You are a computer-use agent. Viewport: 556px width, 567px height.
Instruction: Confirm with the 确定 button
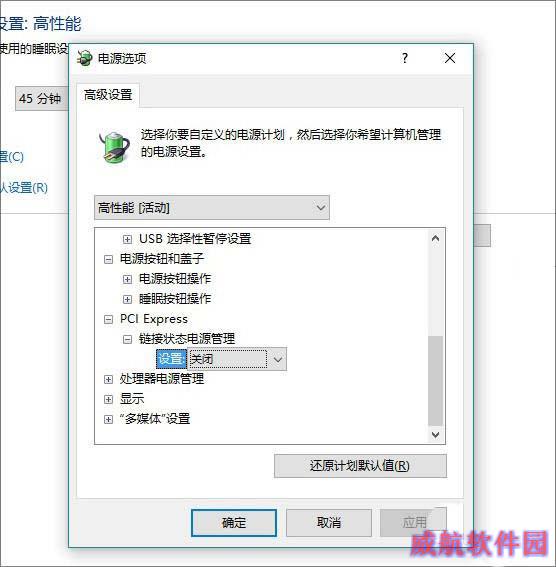click(234, 523)
